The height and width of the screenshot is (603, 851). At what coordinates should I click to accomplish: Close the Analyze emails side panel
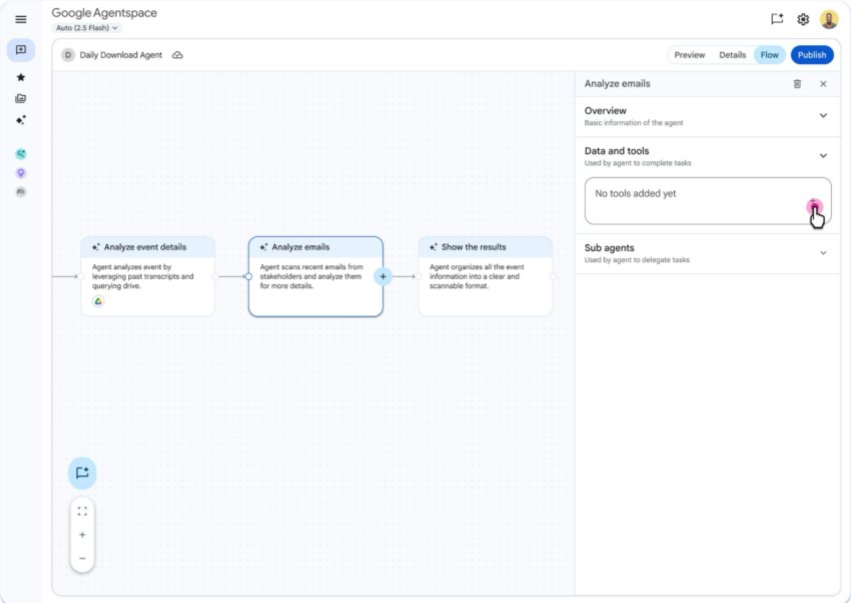823,84
